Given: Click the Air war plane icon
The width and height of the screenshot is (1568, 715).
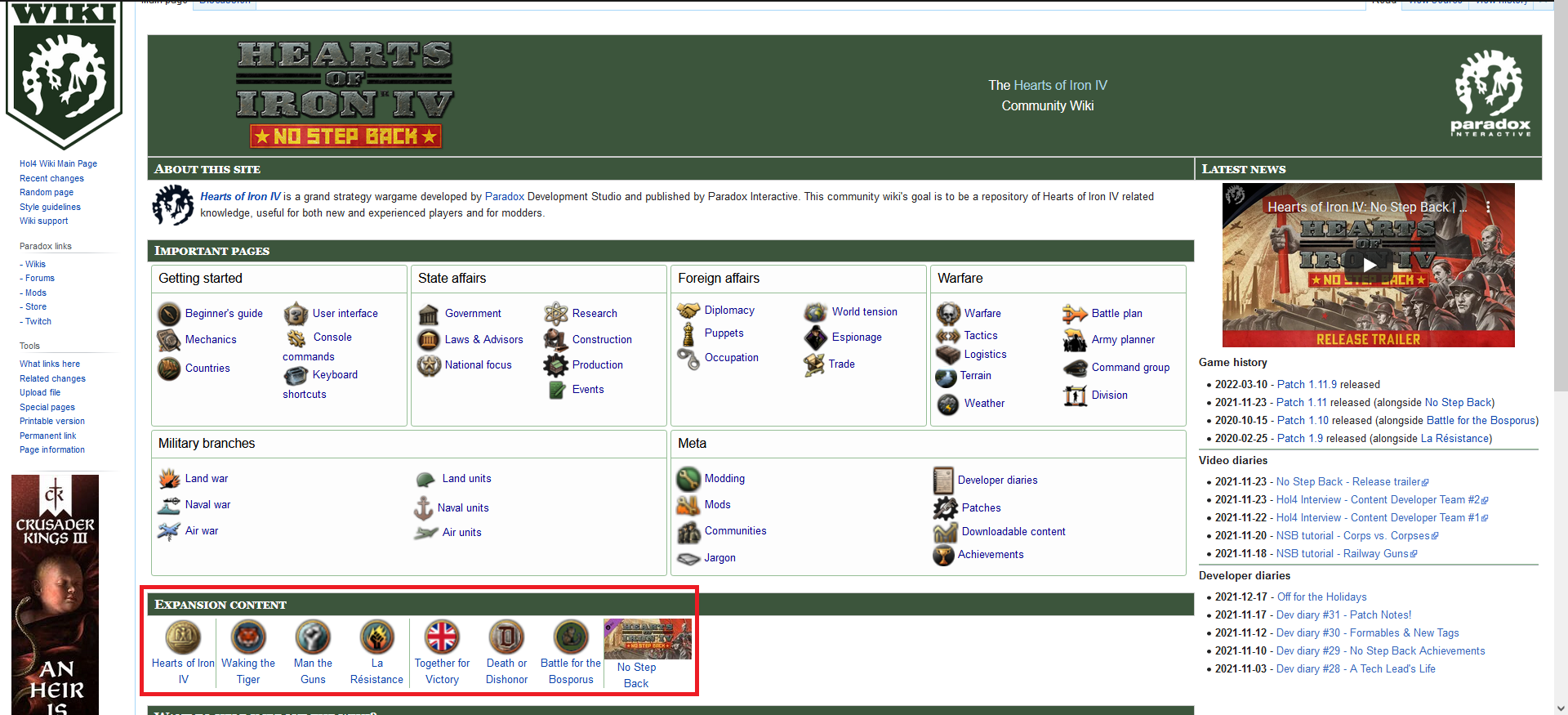Looking at the screenshot, I should pos(169,531).
